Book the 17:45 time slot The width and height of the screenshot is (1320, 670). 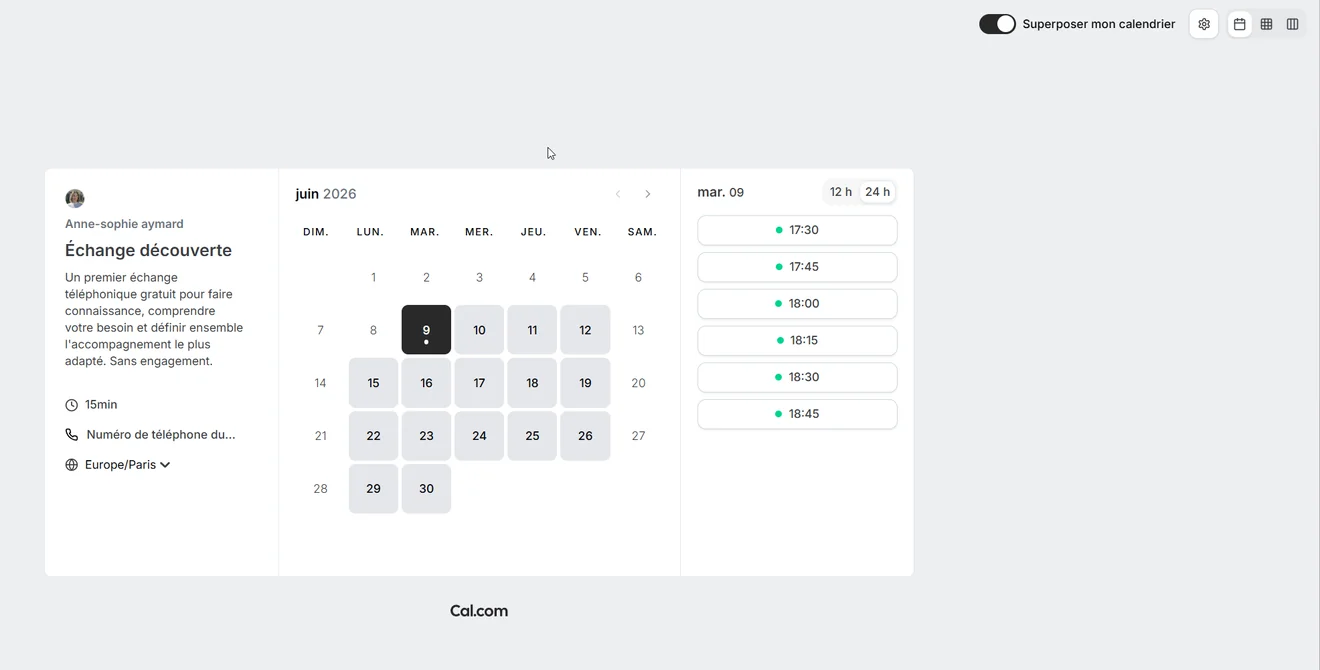click(x=797, y=267)
